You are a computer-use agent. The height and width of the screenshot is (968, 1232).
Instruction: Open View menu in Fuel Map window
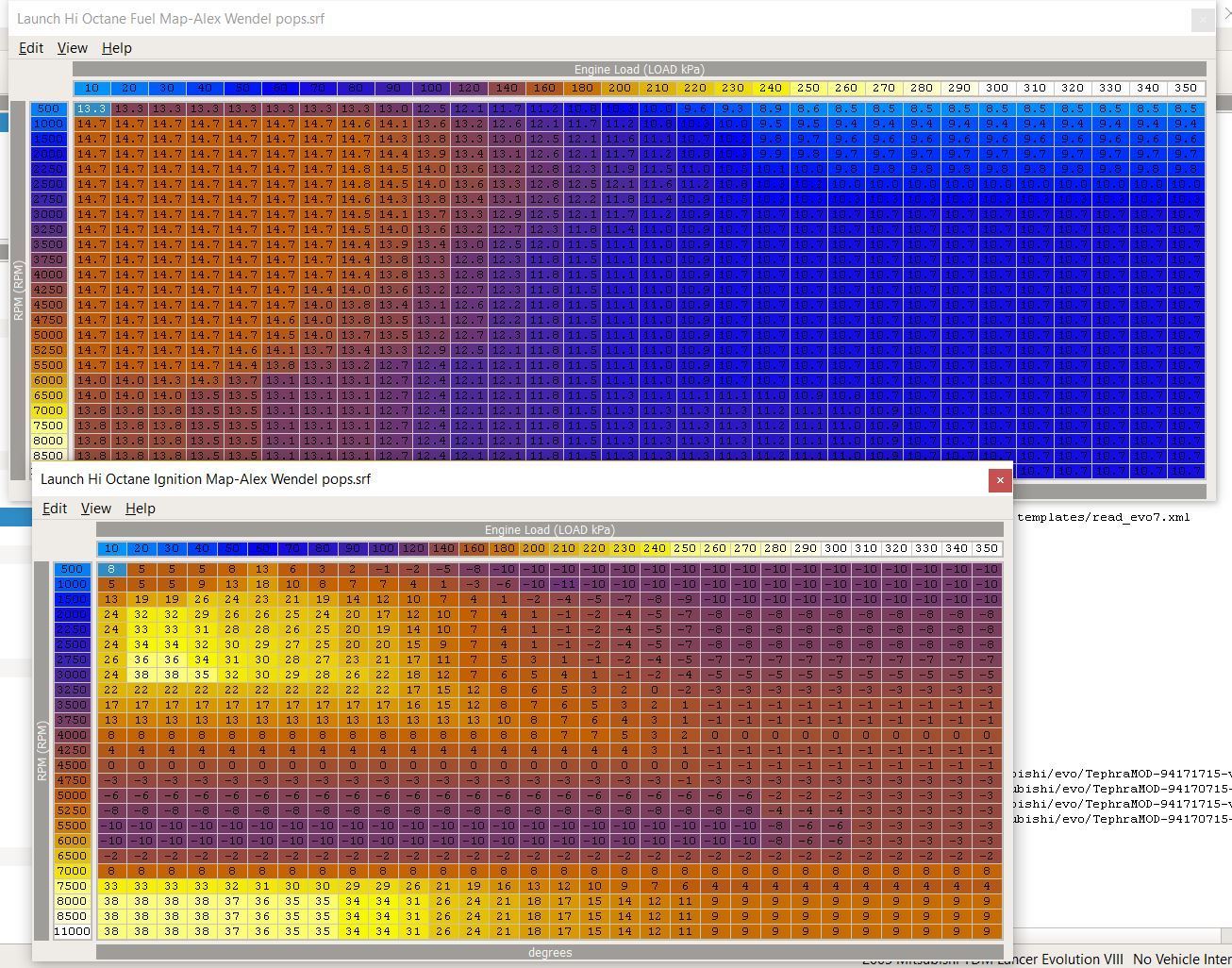click(x=72, y=48)
